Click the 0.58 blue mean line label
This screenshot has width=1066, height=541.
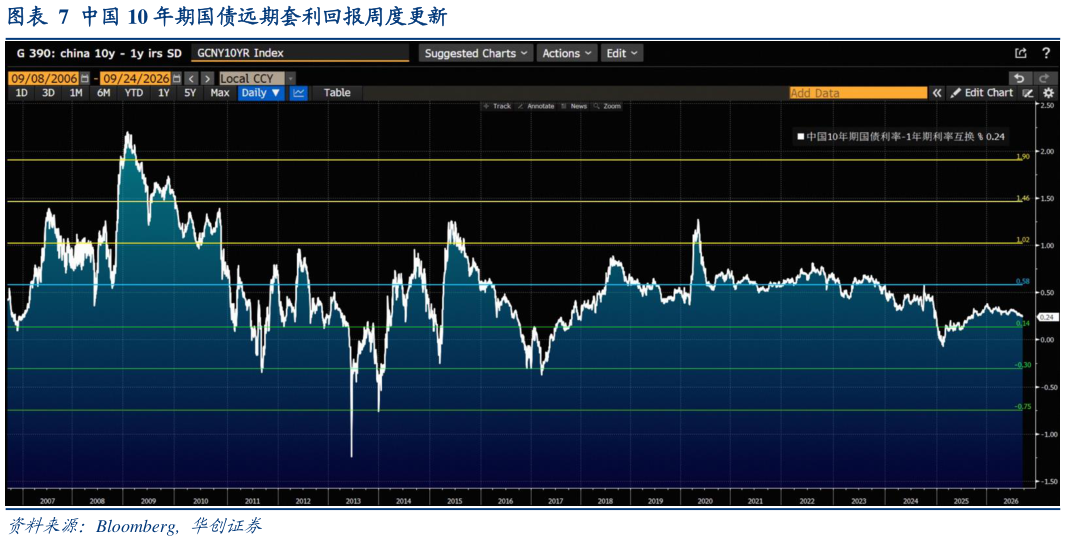(x=1022, y=281)
